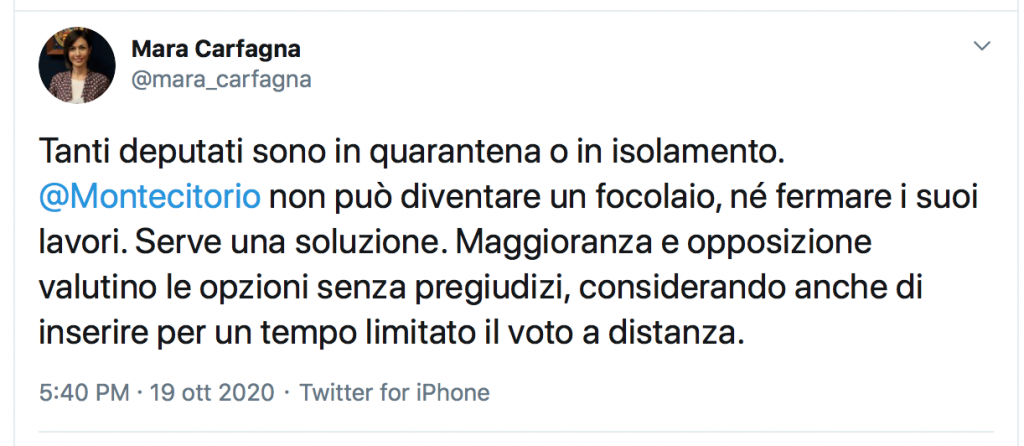This screenshot has height=446, width=1024.
Task: Click the 5:40 PM timestamp
Action: coord(85,392)
